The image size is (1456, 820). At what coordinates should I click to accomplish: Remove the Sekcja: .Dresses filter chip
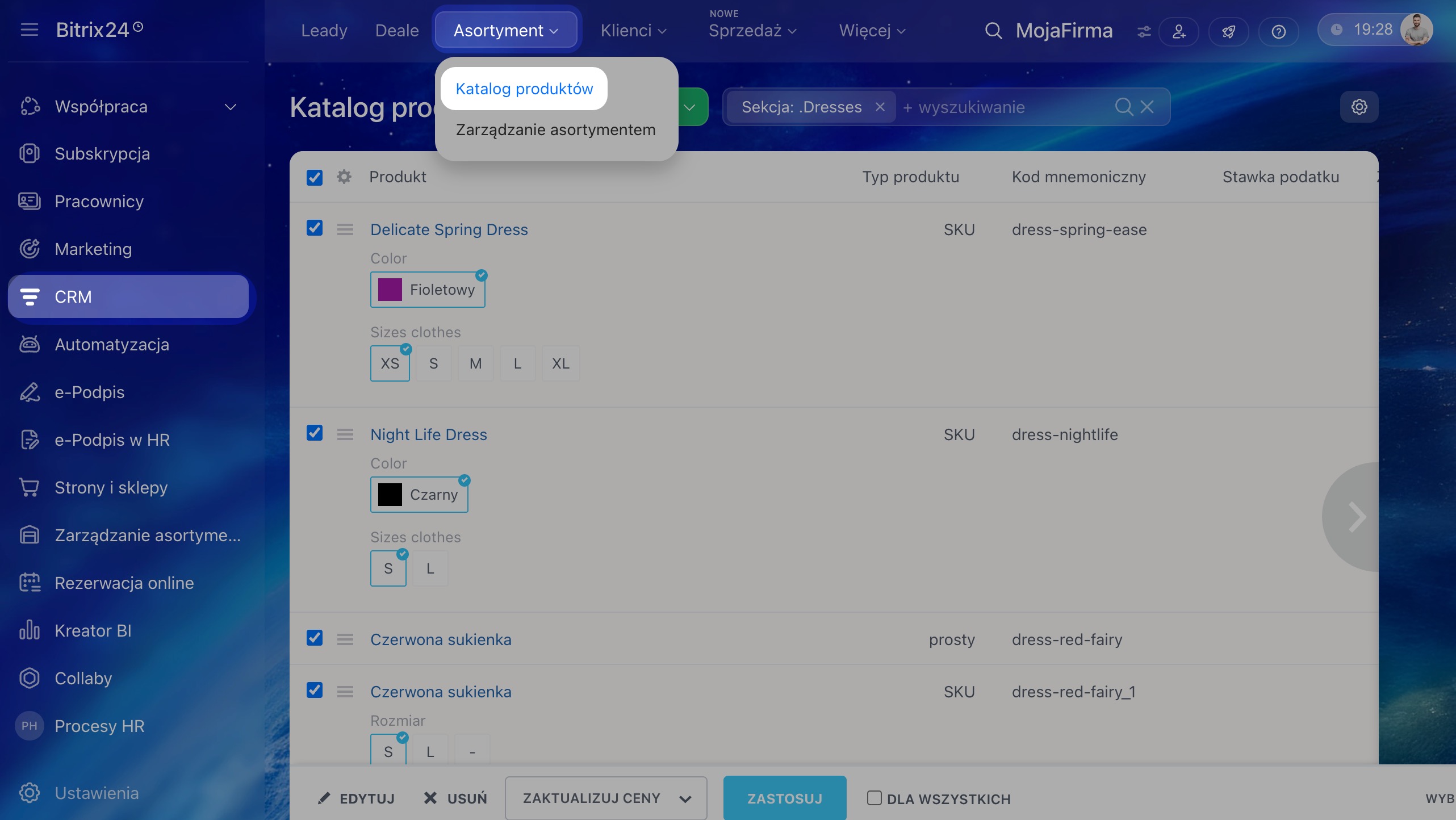[880, 107]
